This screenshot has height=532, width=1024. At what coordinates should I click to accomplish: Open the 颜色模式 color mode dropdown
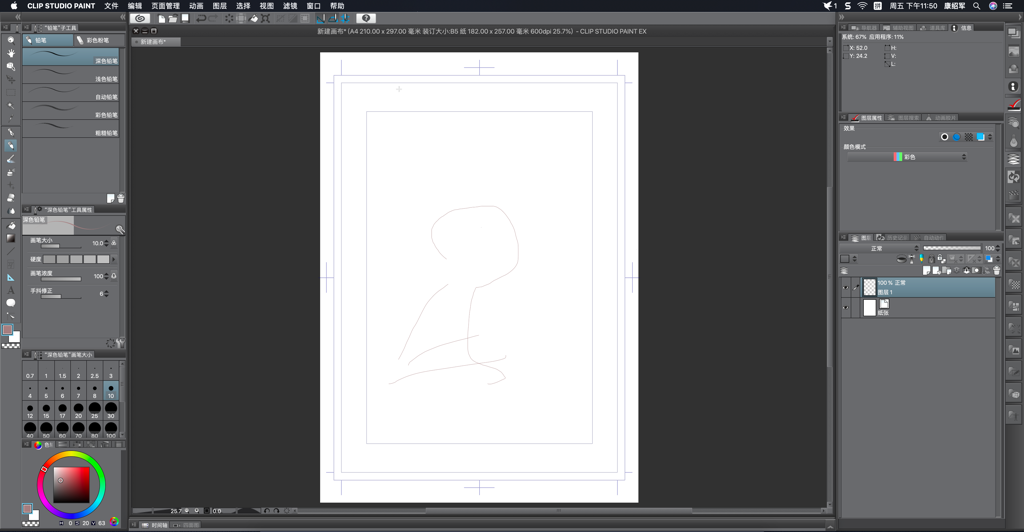908,157
